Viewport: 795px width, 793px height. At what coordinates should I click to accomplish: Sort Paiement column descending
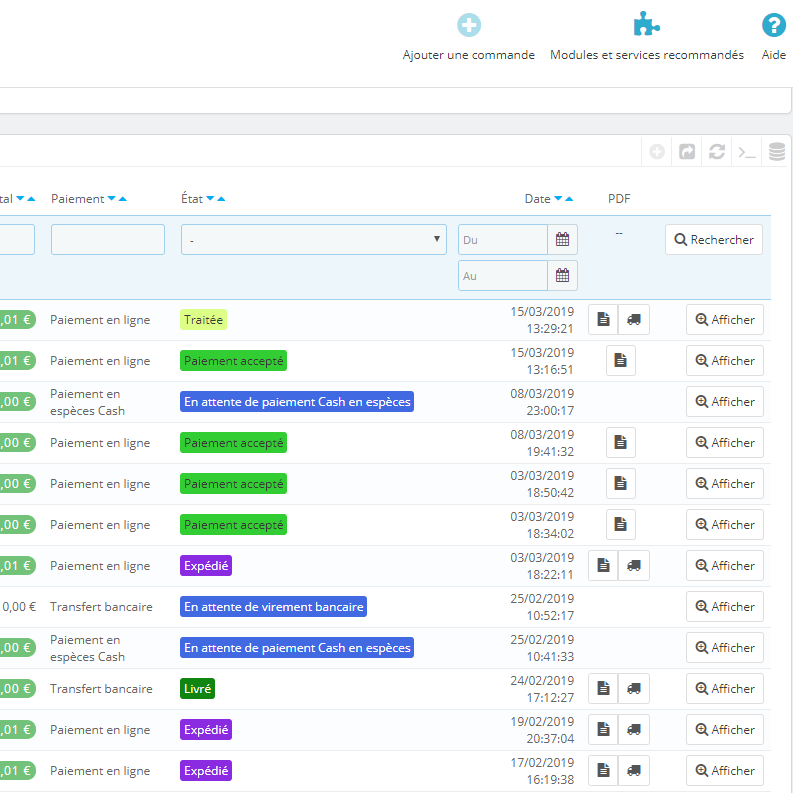click(x=112, y=199)
